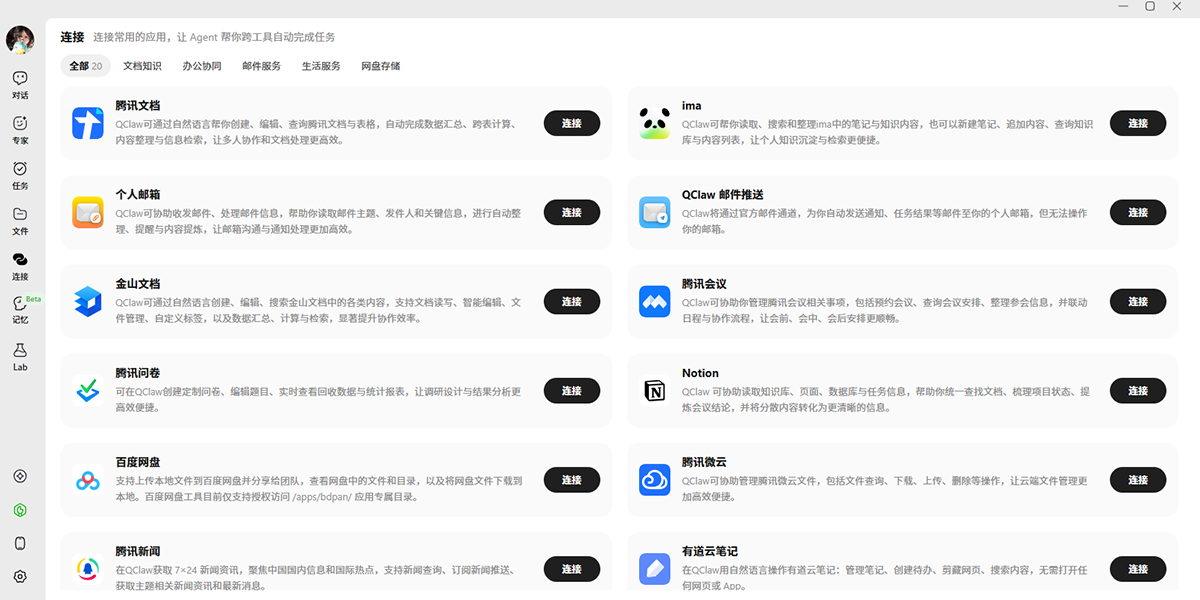
Task: Click the QClaw 邮件推送 blue mail icon
Action: [x=655, y=212]
